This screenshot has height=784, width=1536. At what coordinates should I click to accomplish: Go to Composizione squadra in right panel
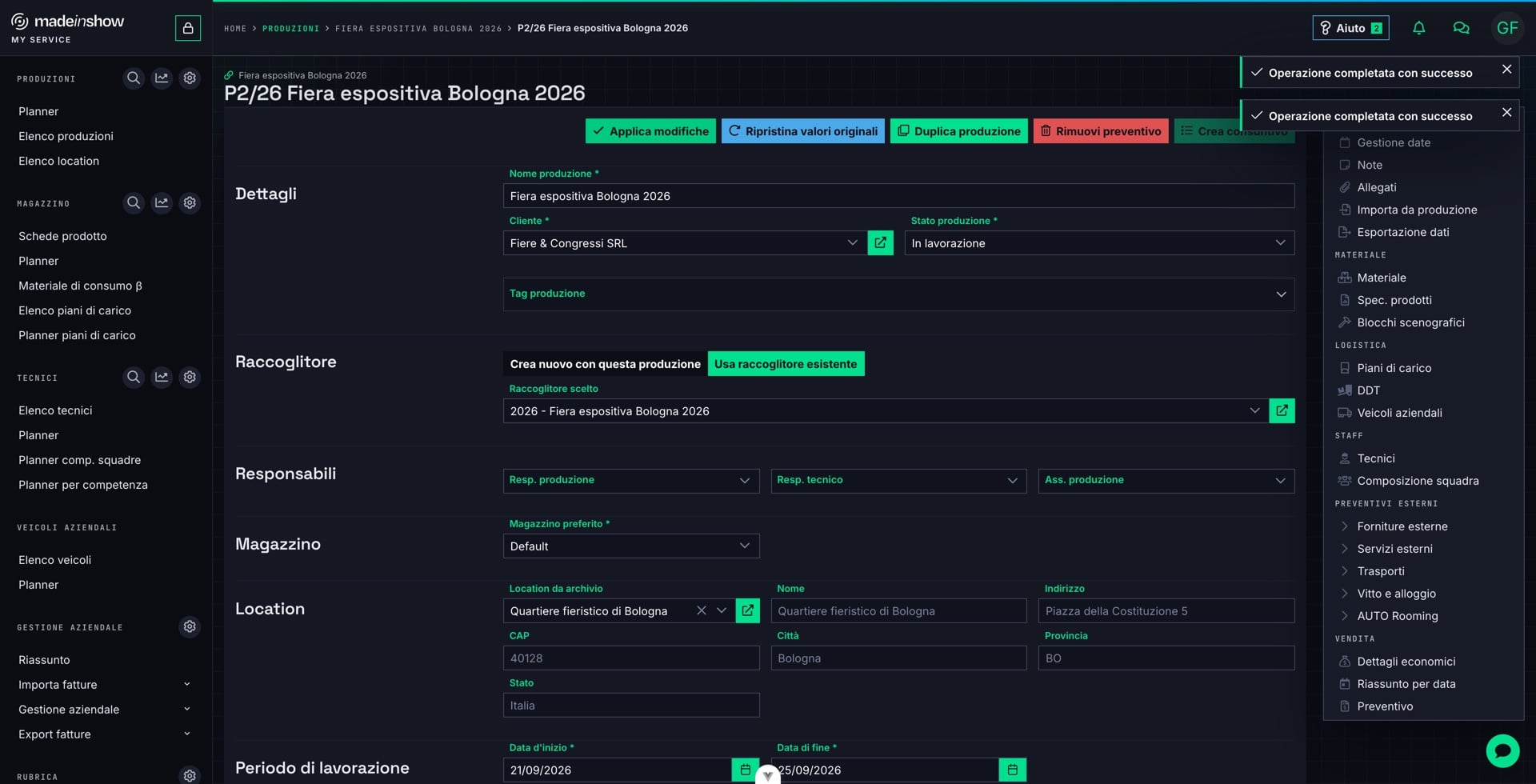(1417, 481)
